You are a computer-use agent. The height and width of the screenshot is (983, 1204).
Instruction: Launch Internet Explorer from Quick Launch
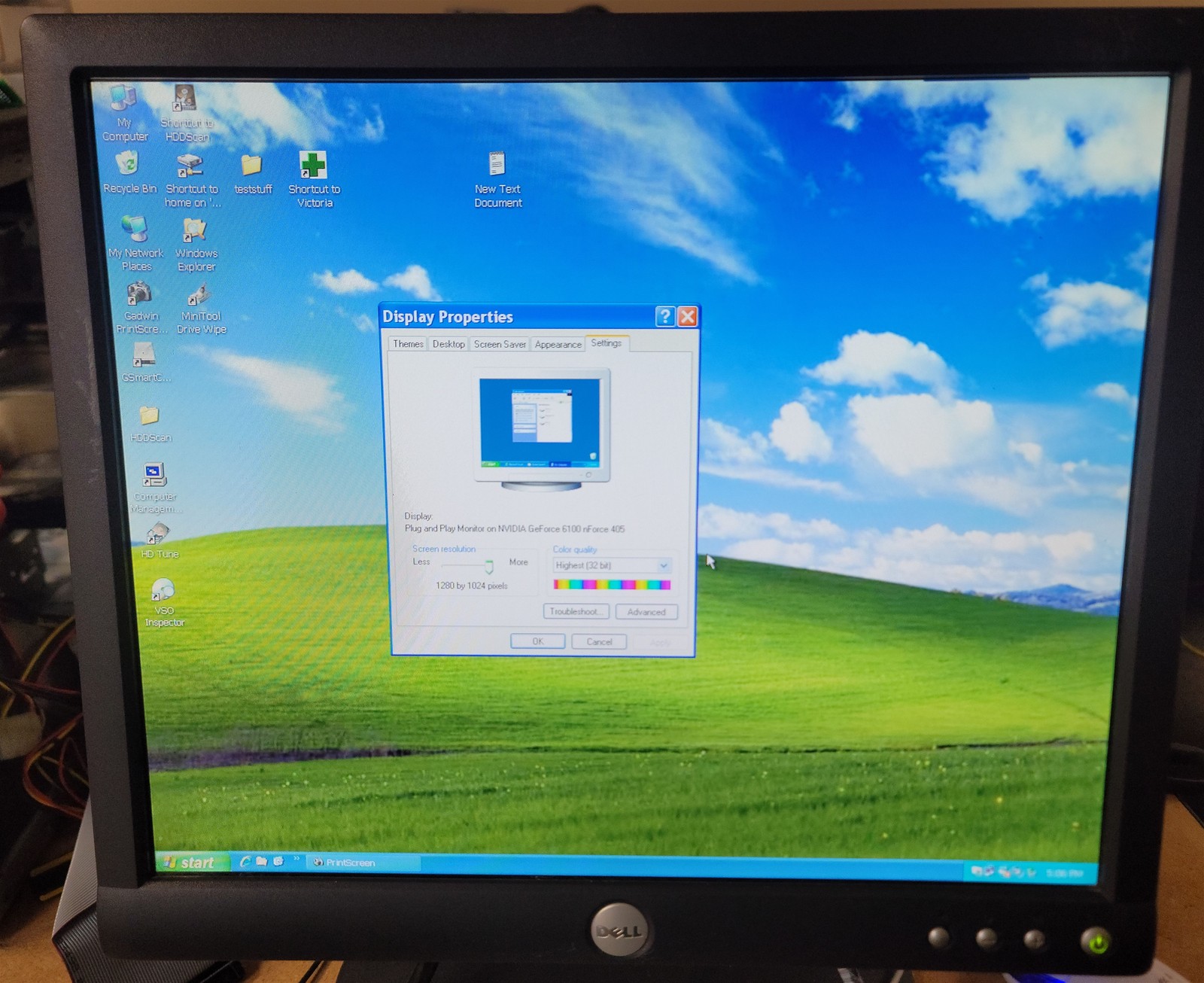click(245, 861)
